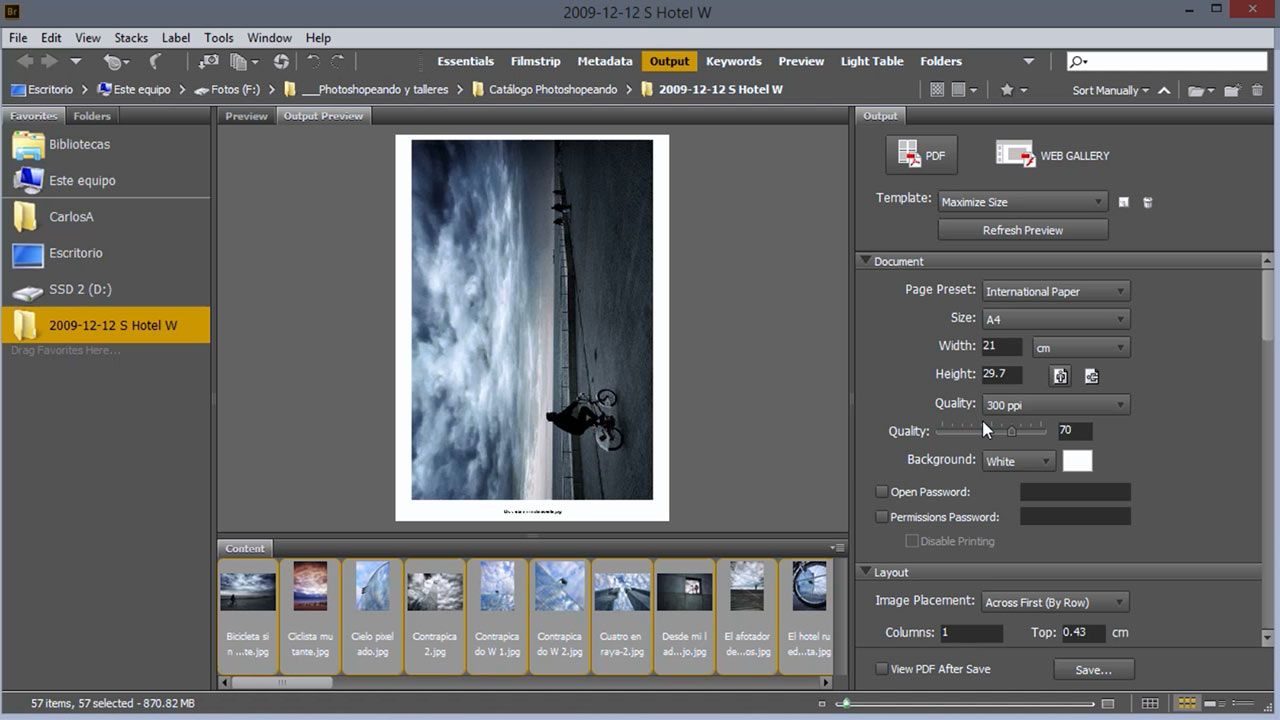
Task: Click the thumbnail quality checkerboard icon
Action: click(x=937, y=90)
